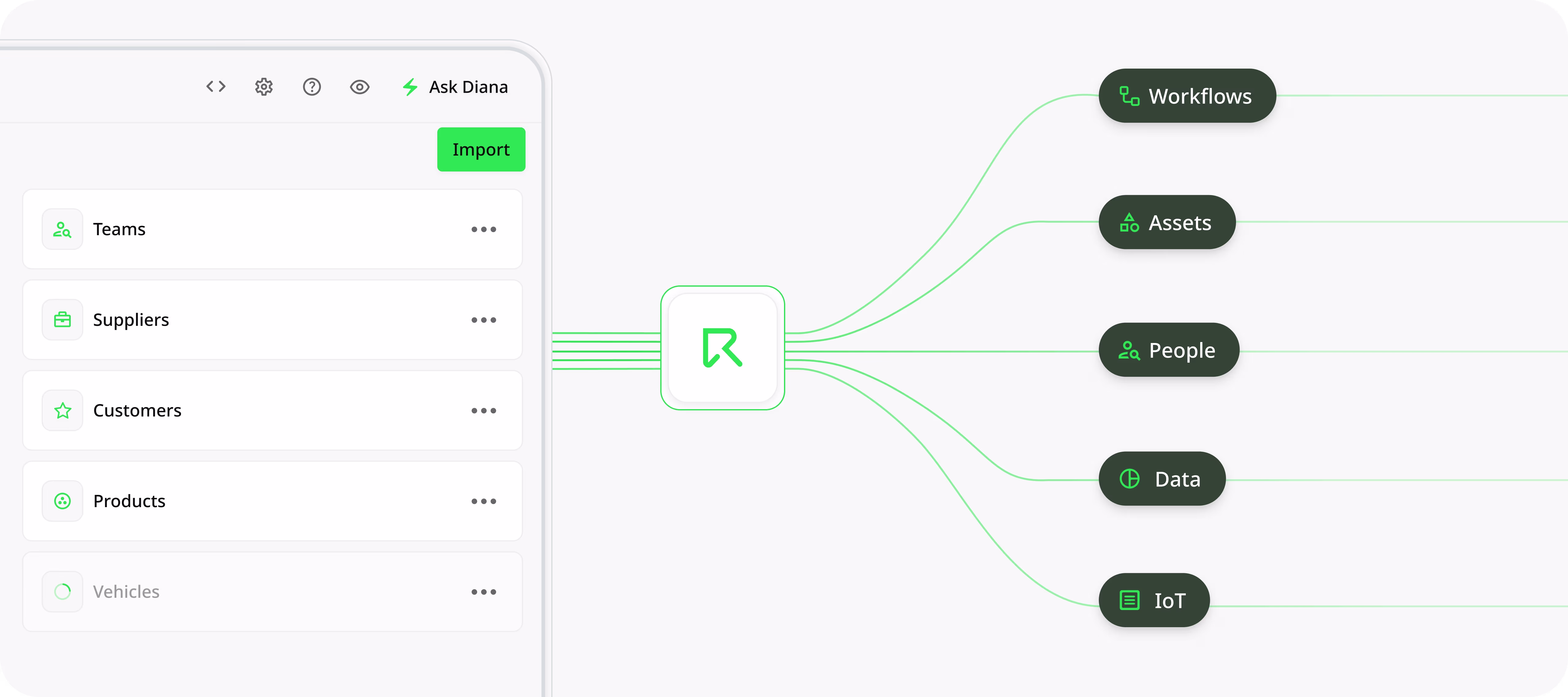1568x697 pixels.
Task: Select the Customers star icon
Action: 62,410
